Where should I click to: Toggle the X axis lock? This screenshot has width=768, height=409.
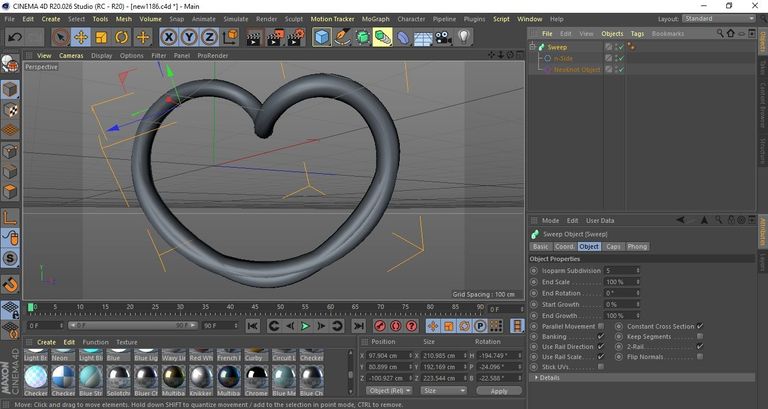pyautogui.click(x=168, y=37)
